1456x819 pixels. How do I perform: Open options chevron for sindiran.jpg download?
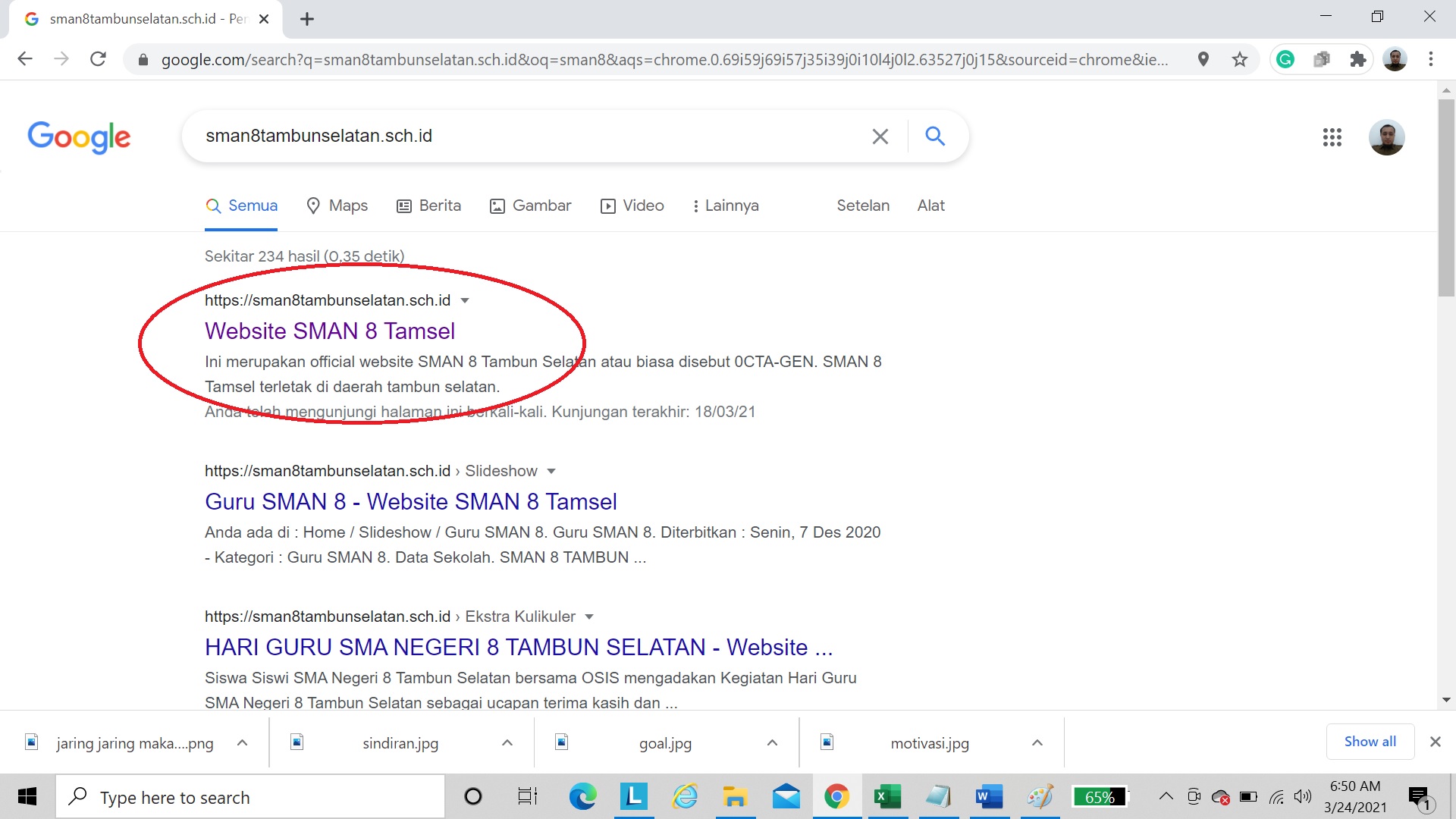tap(507, 743)
